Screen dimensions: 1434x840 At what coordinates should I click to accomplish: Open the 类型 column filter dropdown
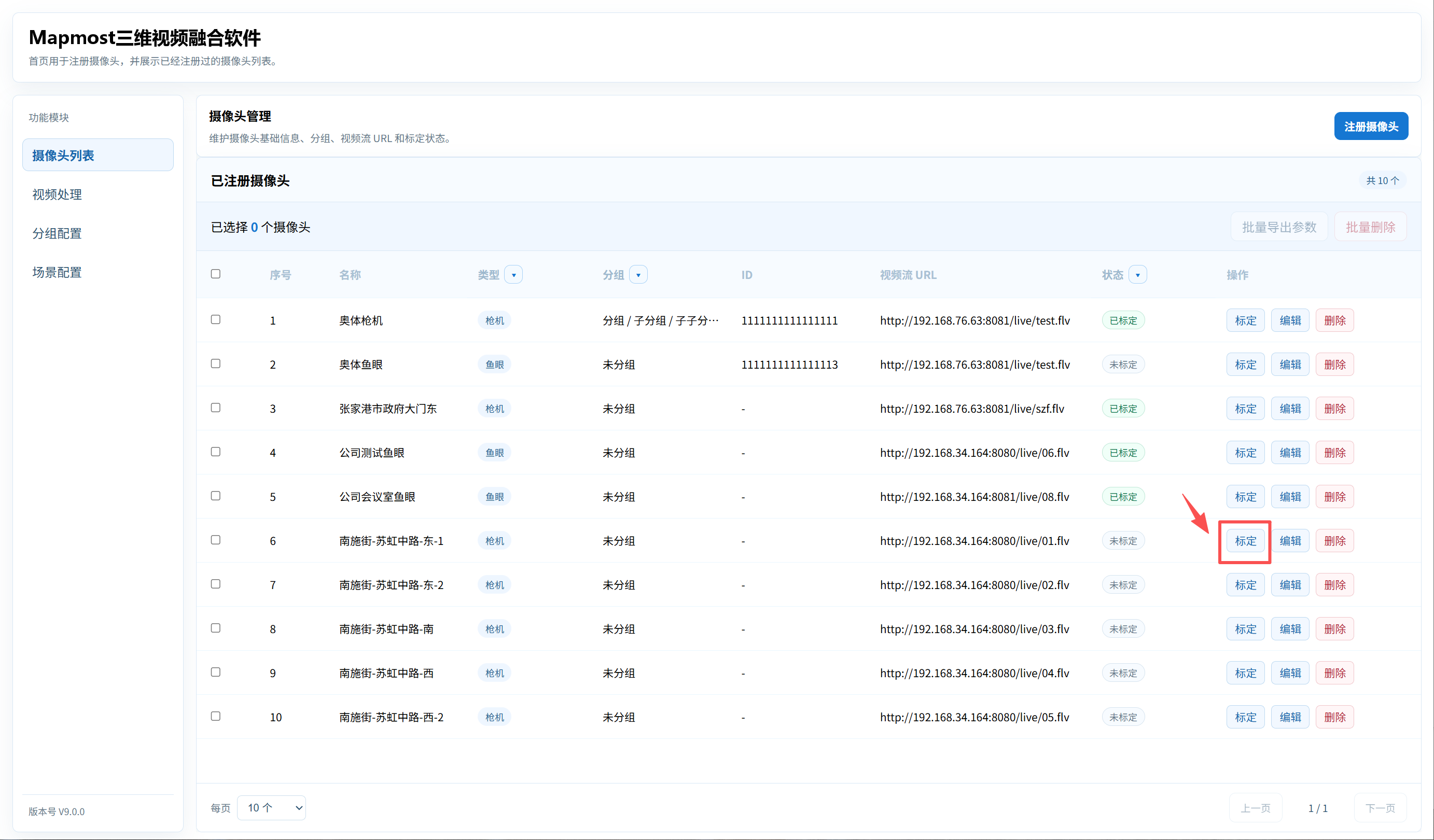pyautogui.click(x=513, y=275)
